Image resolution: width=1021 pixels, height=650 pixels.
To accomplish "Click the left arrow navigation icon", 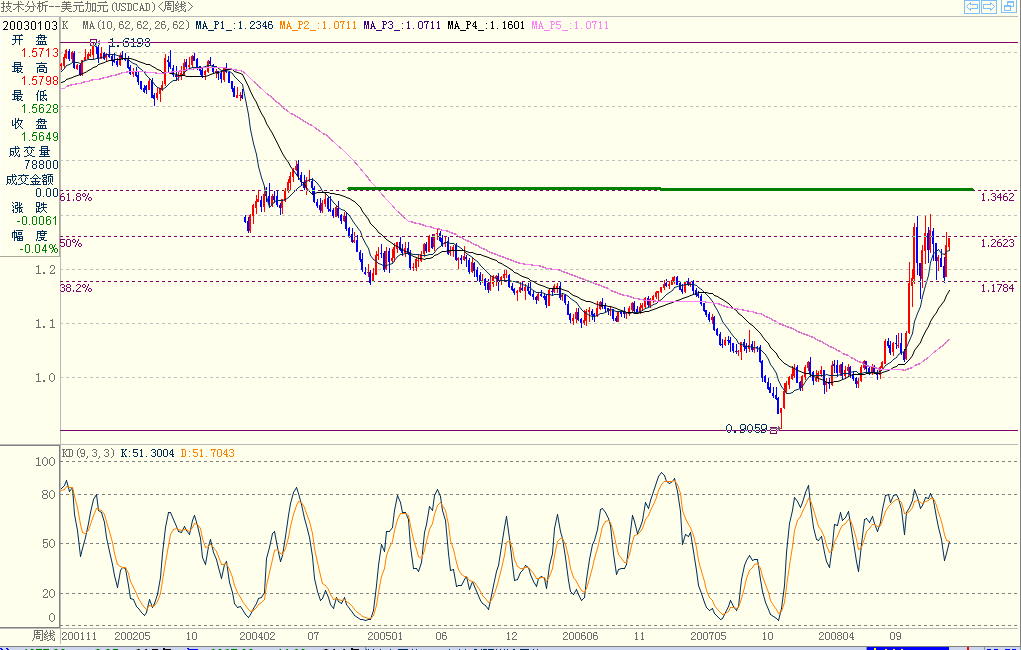I will coord(972,7).
